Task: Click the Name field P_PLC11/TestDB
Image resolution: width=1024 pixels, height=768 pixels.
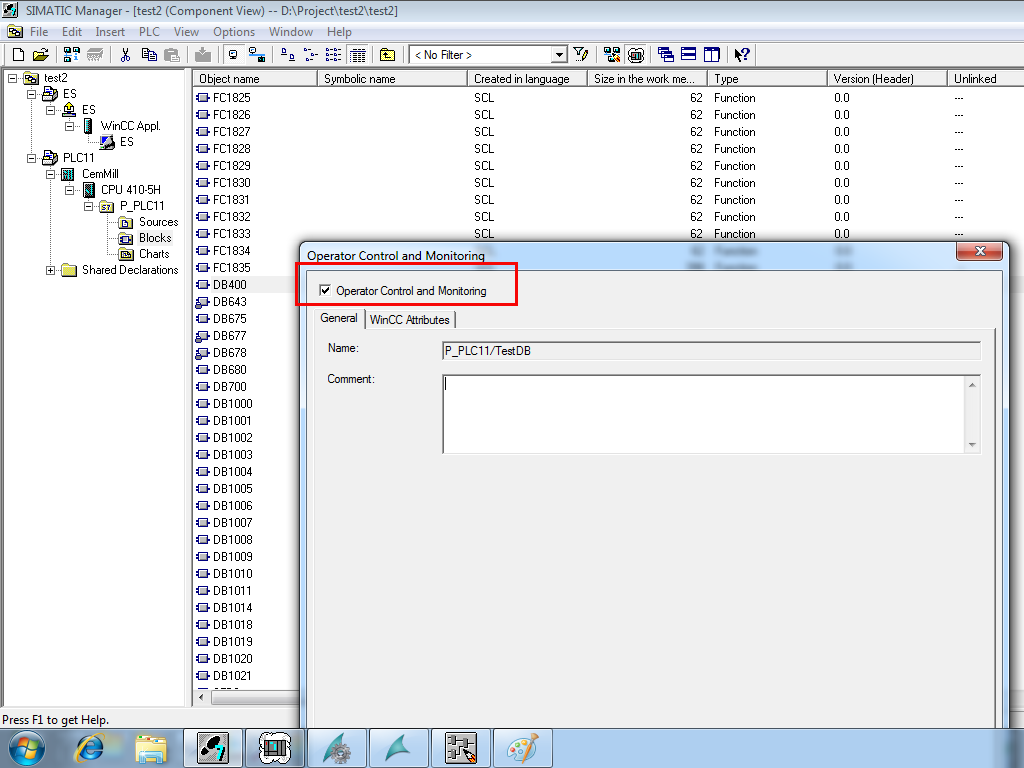Action: click(x=711, y=351)
